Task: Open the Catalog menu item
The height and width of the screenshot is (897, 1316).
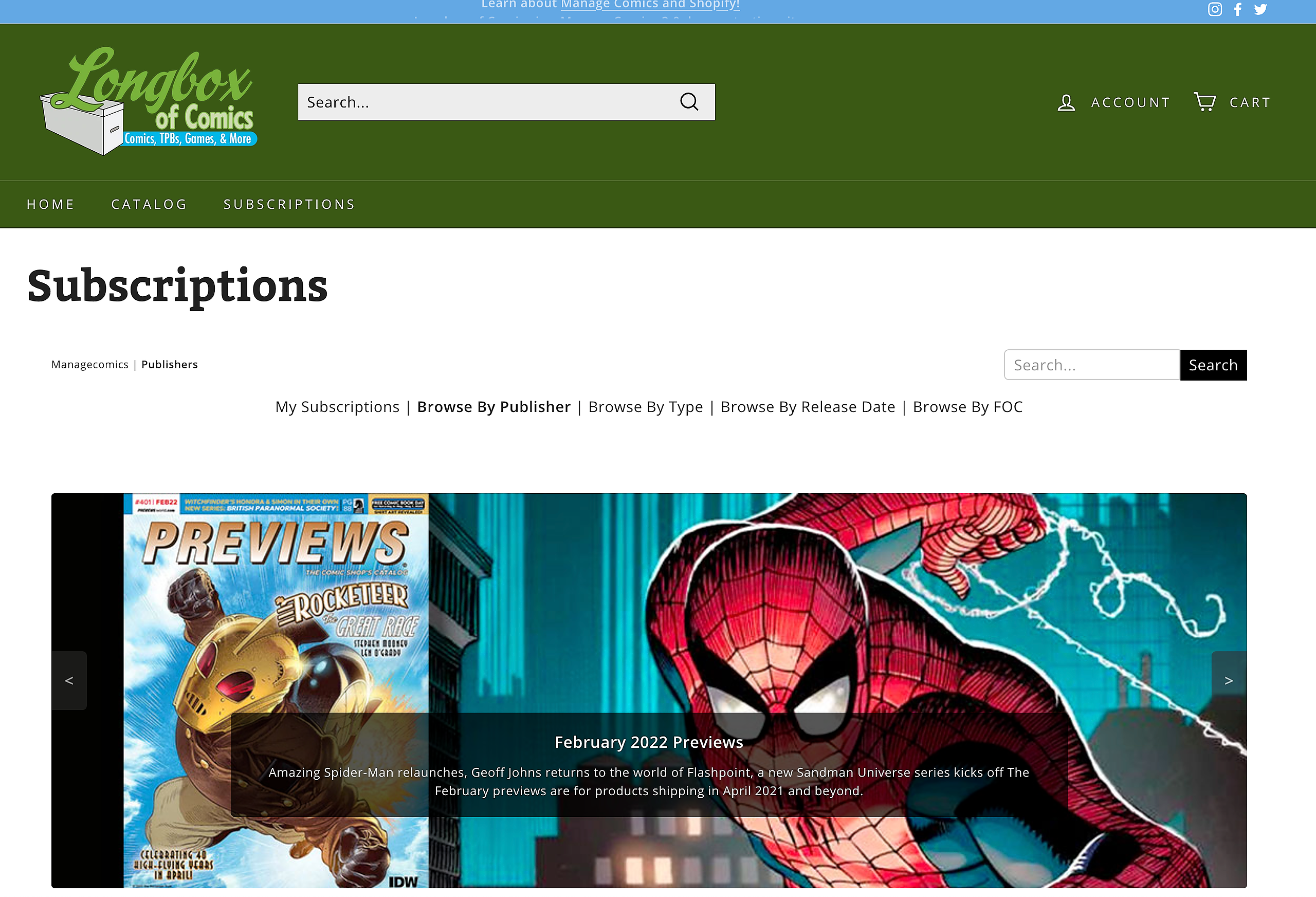Action: pyautogui.click(x=149, y=204)
